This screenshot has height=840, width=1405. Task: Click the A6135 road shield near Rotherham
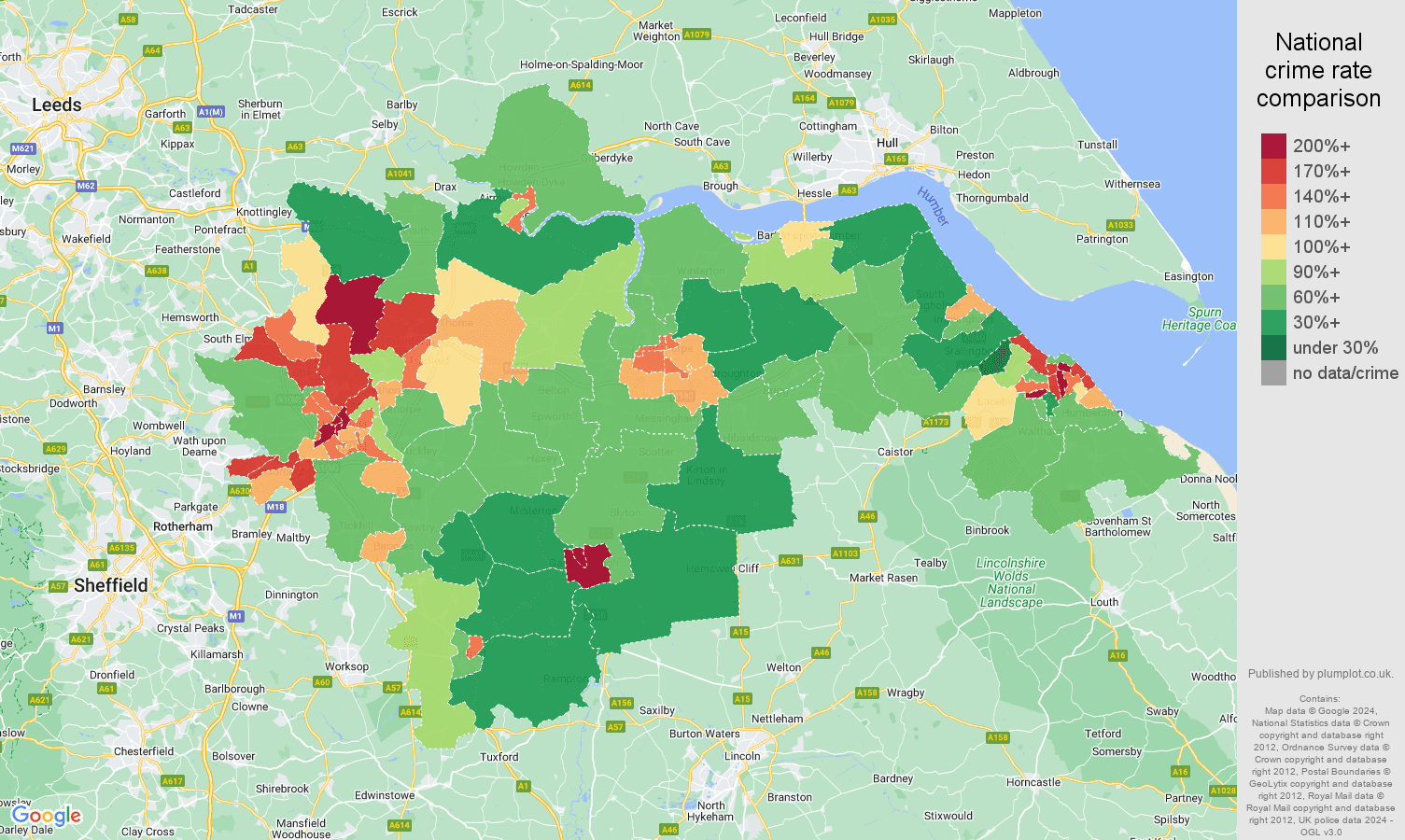[x=121, y=548]
